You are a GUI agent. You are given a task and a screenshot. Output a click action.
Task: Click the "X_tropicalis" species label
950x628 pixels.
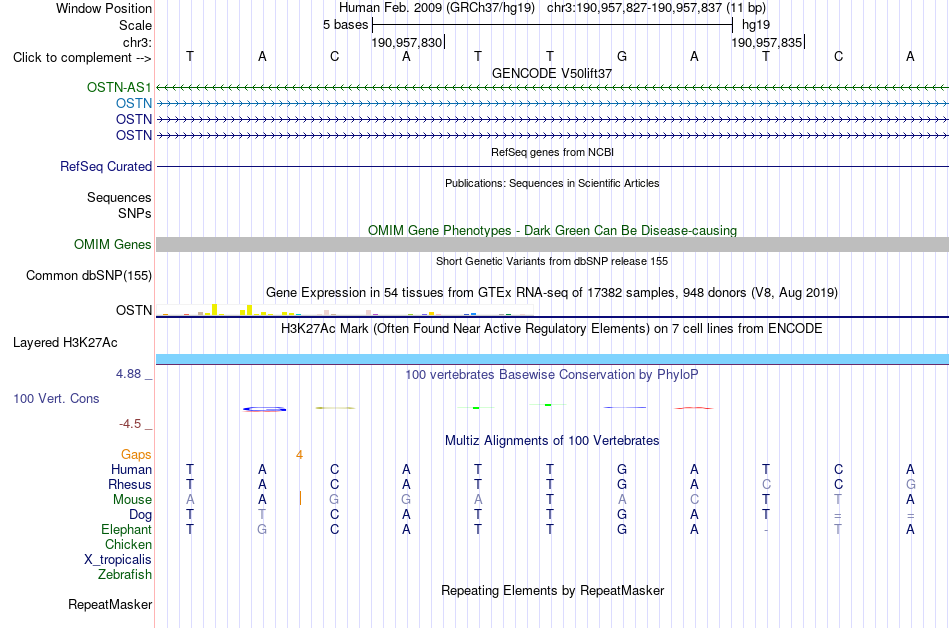[x=118, y=560]
